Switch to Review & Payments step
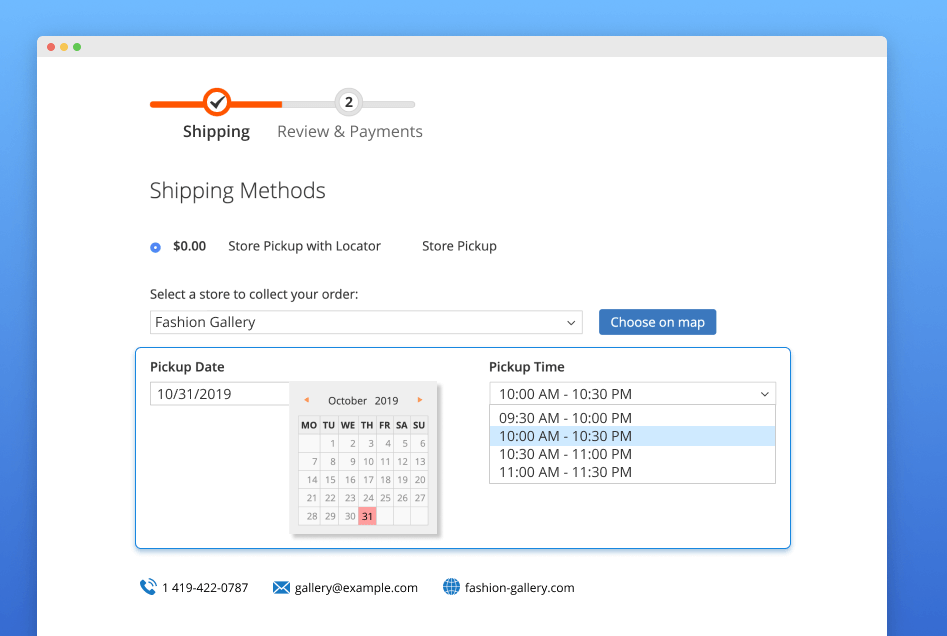The height and width of the screenshot is (636, 947). 349,132
